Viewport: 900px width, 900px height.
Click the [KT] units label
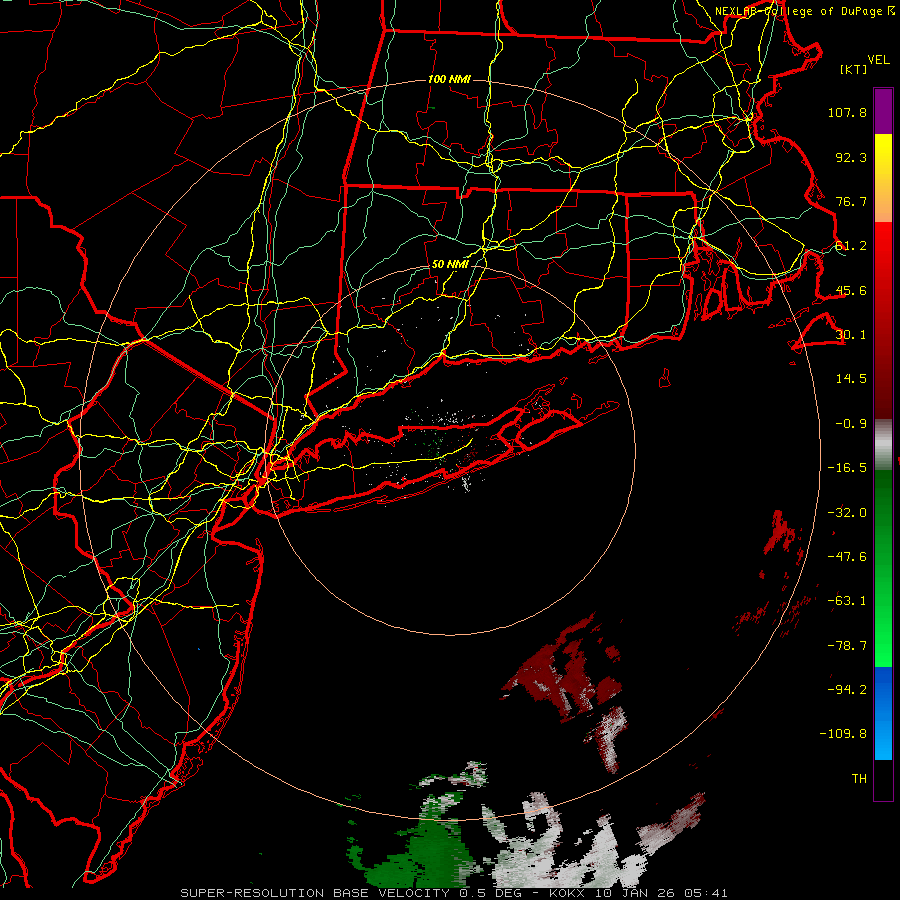pos(853,69)
